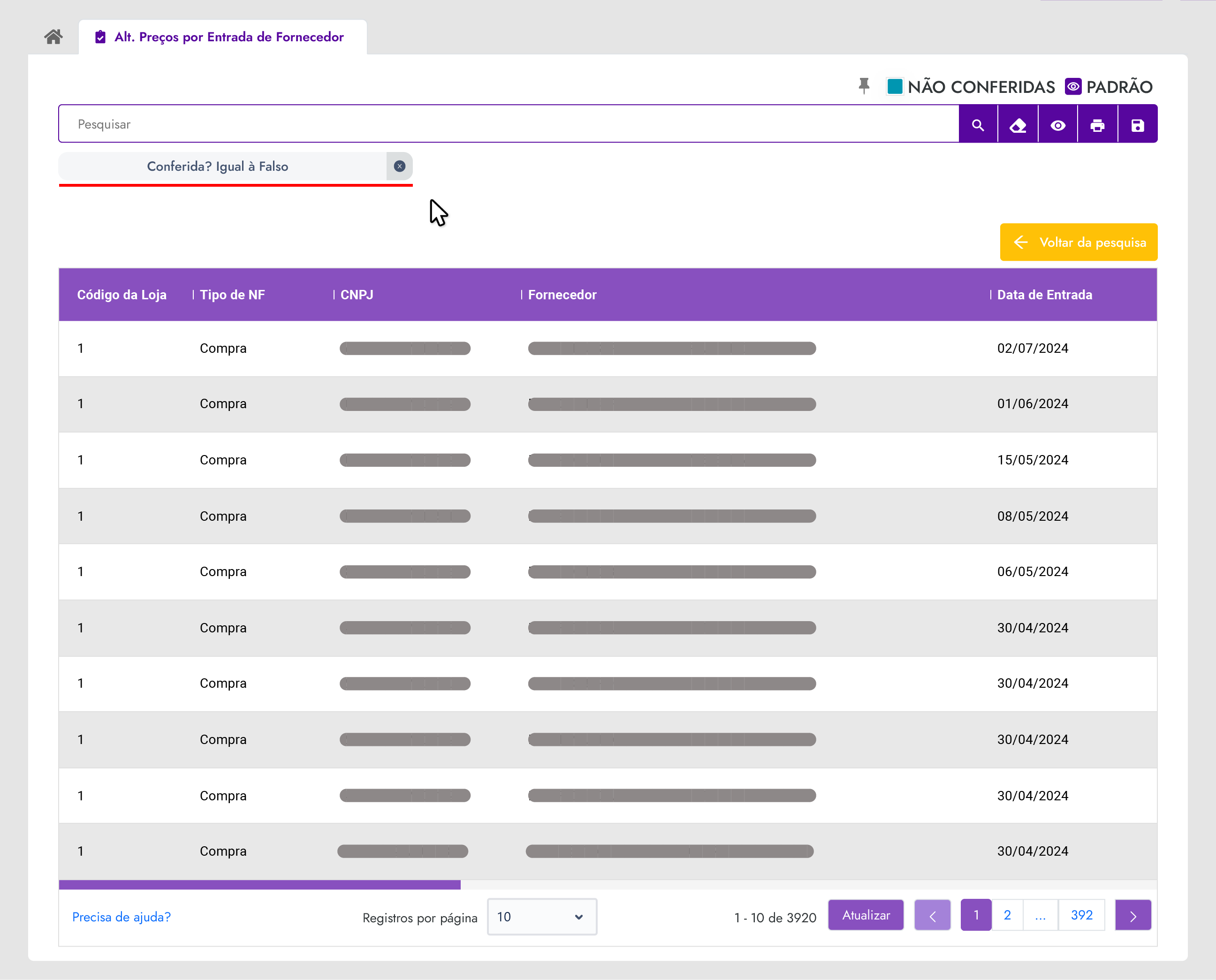
Task: Click the magnifier search icon
Action: 978,124
